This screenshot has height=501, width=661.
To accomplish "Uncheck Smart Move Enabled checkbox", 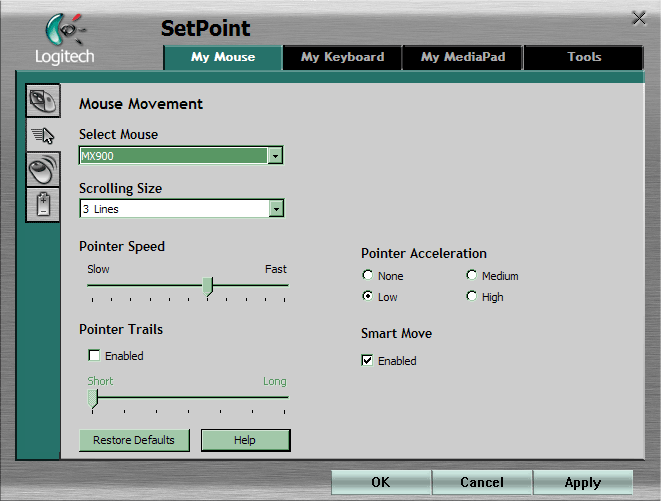I will (367, 361).
